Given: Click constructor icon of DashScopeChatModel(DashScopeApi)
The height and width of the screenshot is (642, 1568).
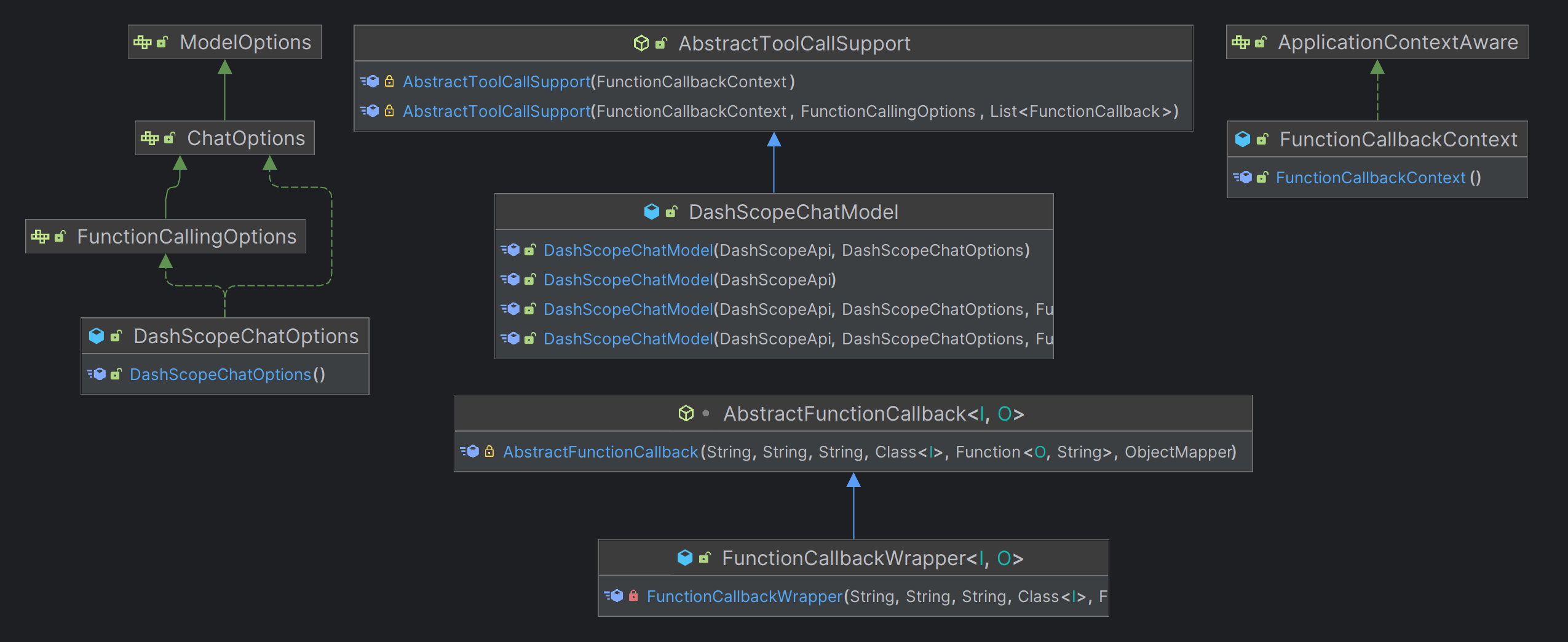Looking at the screenshot, I should (510, 279).
